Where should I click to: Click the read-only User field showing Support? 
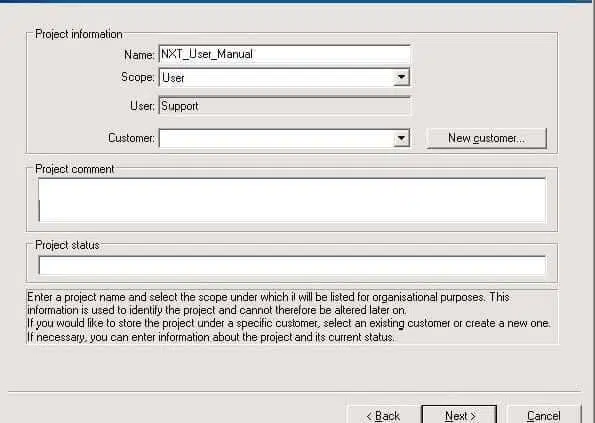(284, 106)
